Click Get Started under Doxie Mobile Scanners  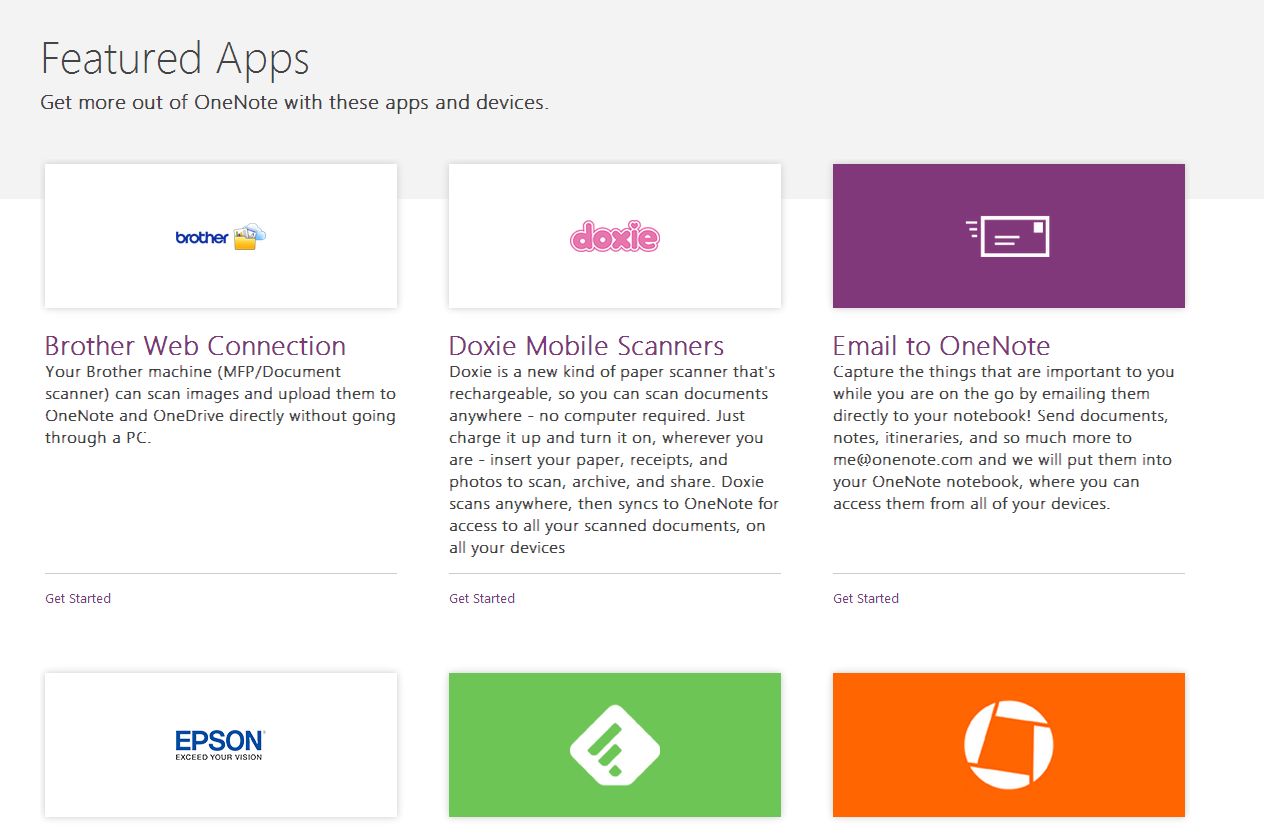(482, 598)
